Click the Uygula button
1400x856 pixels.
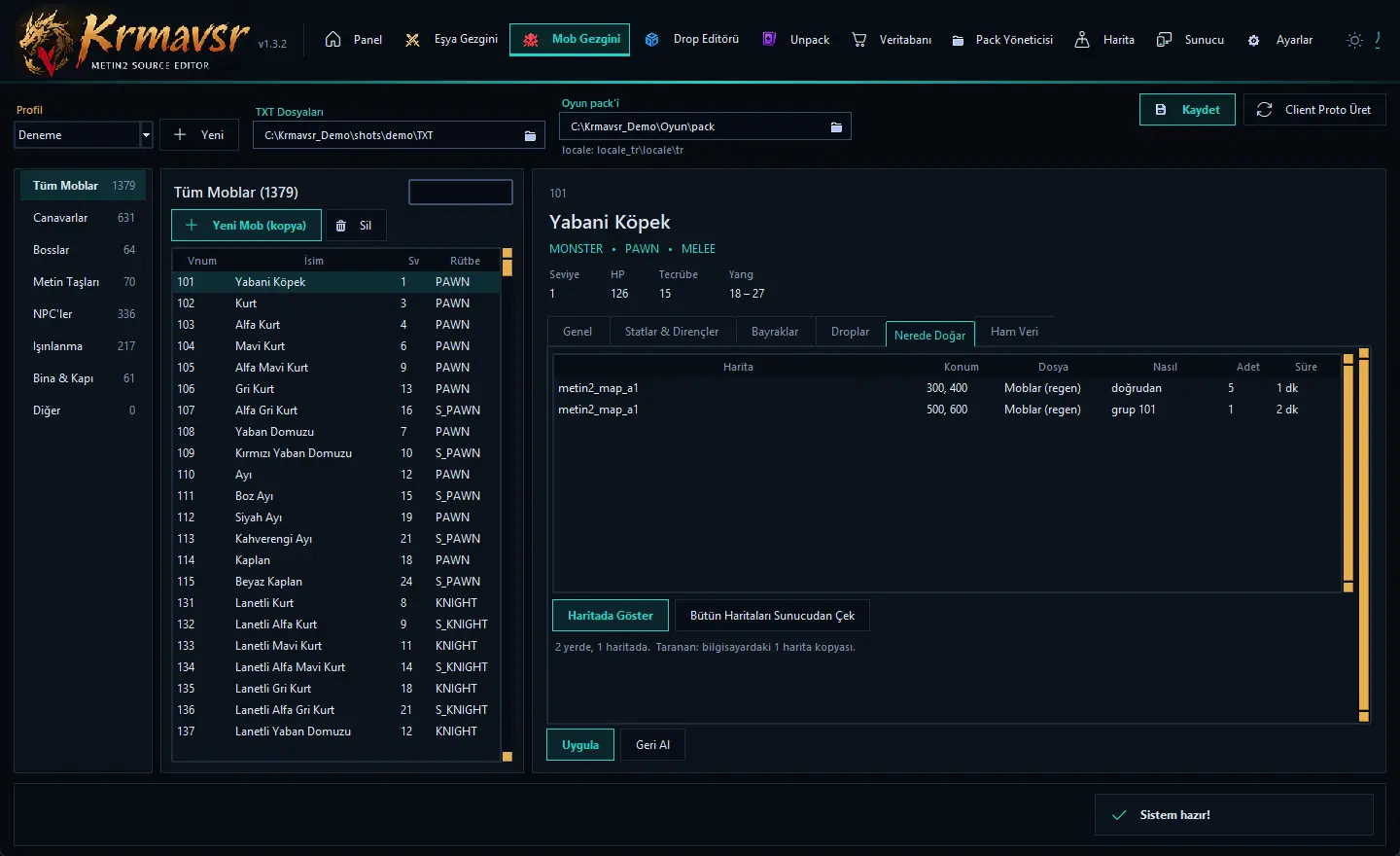click(580, 745)
